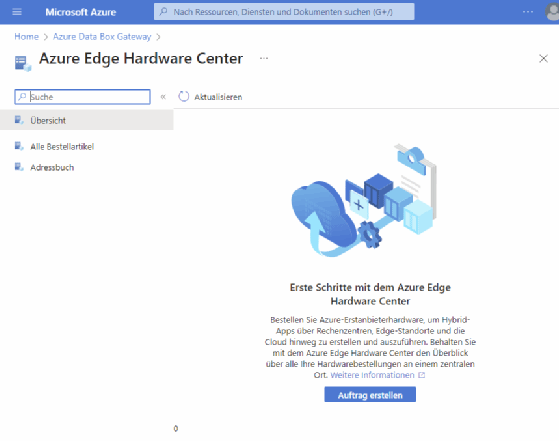Click the Azure Edge Hardware Center page title
This screenshot has width=559, height=441.
[x=141, y=58]
